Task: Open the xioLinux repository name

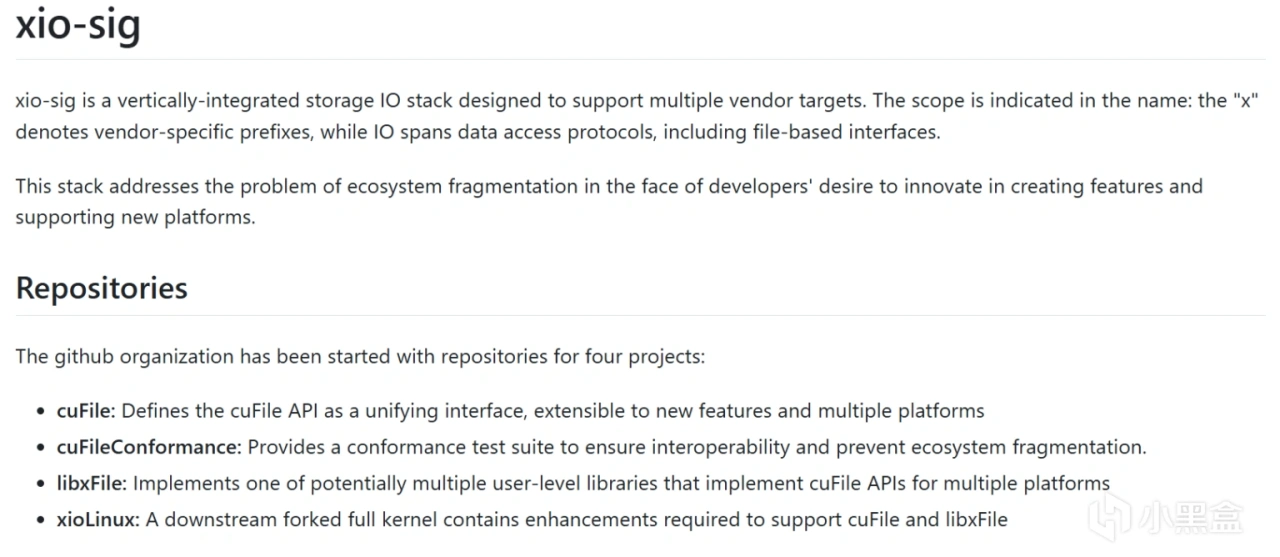Action: [98, 519]
